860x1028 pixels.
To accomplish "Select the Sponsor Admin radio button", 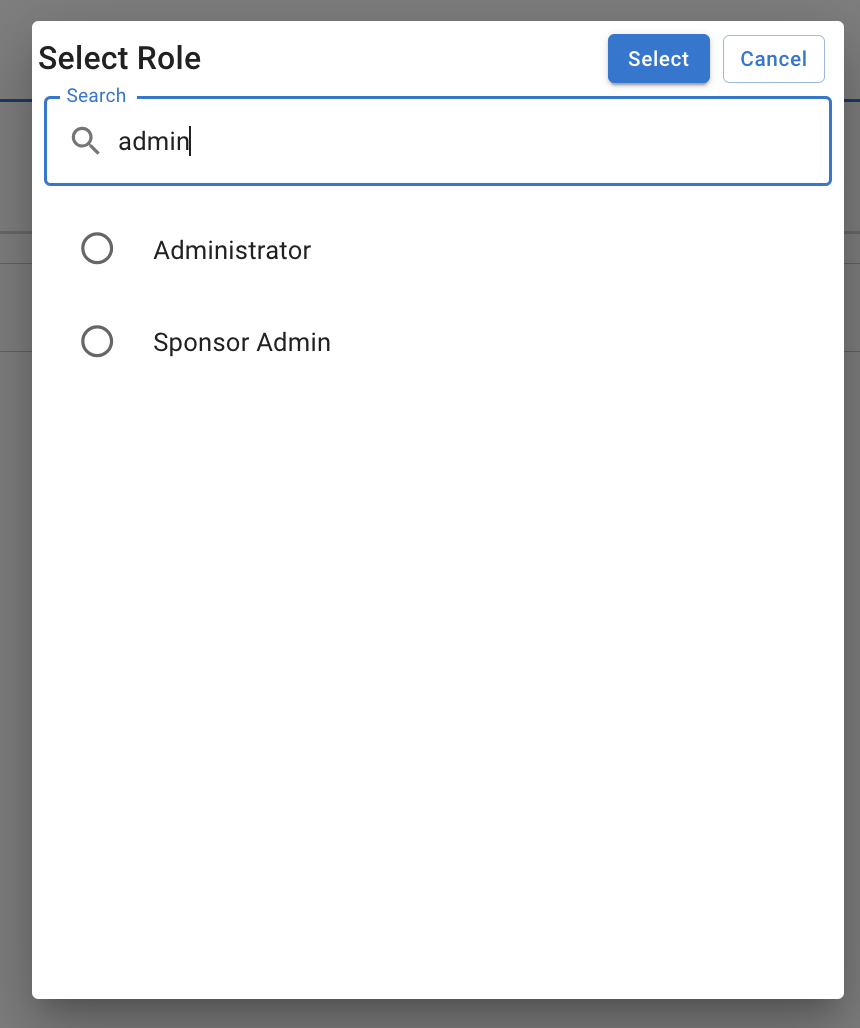I will (x=97, y=342).
